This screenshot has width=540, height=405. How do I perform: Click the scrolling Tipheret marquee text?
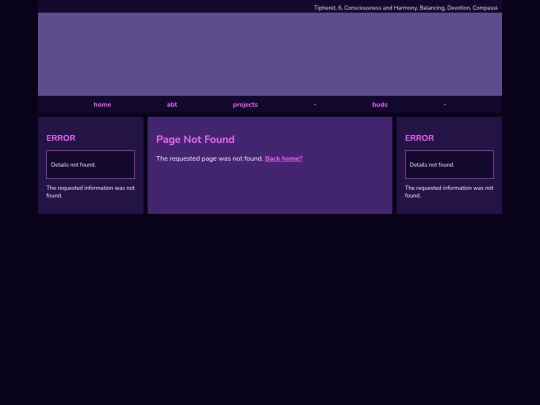(x=406, y=8)
